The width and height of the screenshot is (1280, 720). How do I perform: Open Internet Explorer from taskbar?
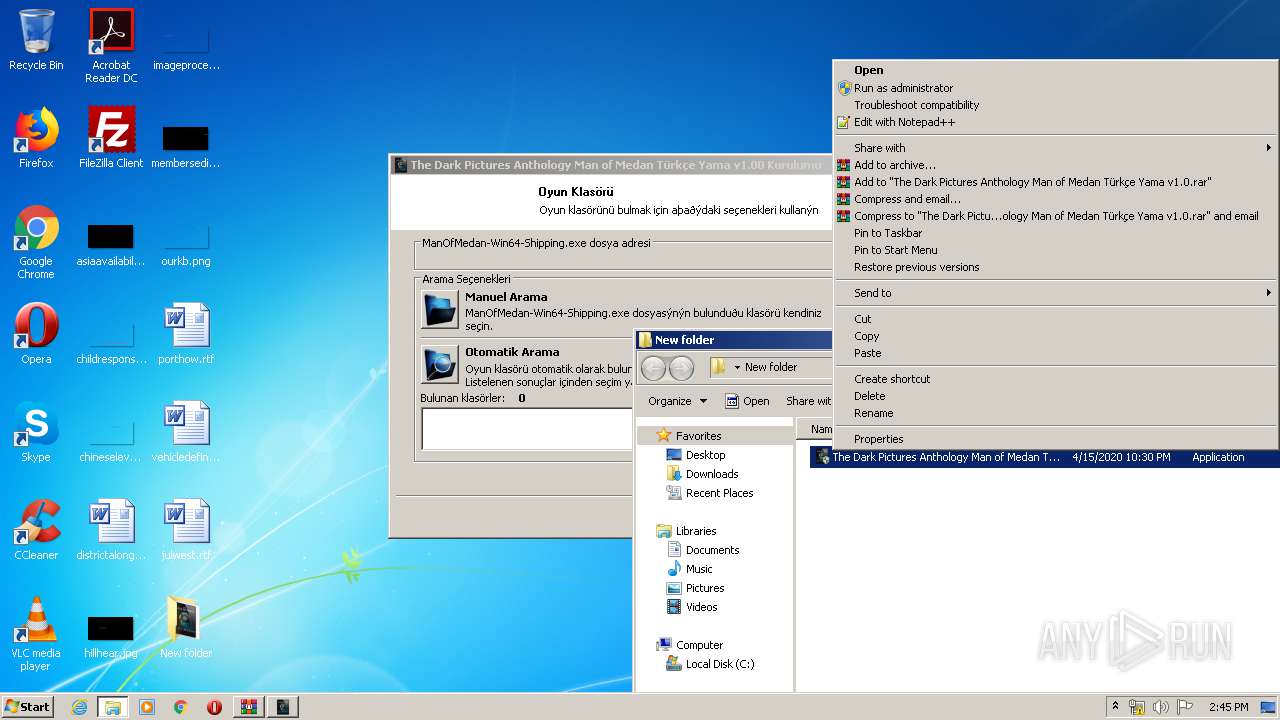tap(79, 707)
